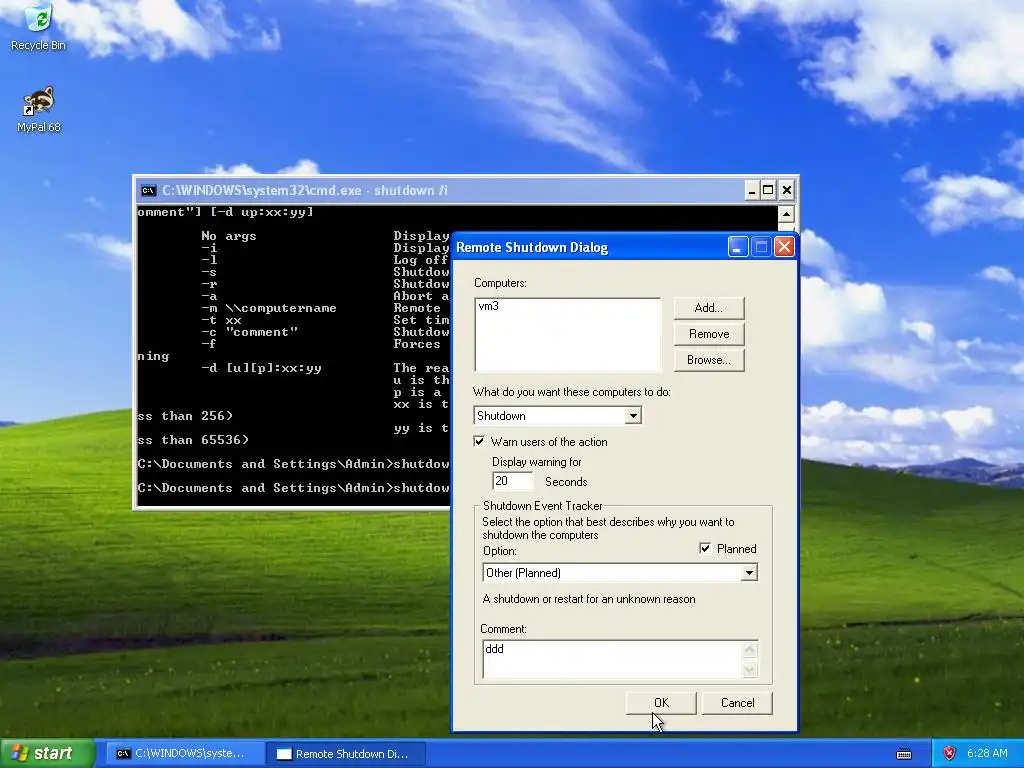Screen dimensions: 1024x768
Task: Click the red security shield tray icon
Action: pyautogui.click(x=950, y=753)
